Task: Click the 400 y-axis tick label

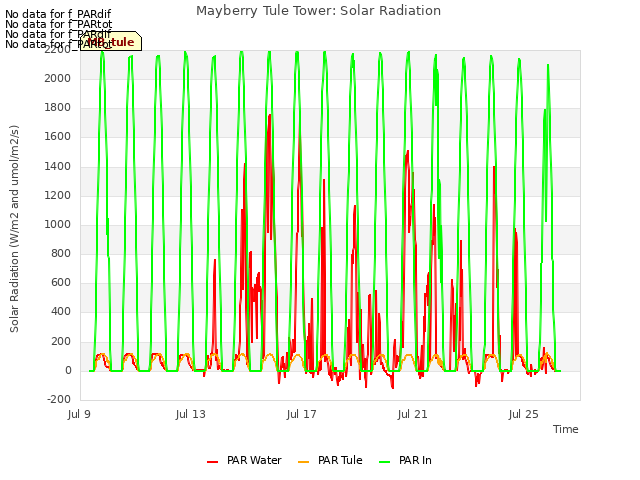Action: (x=61, y=312)
